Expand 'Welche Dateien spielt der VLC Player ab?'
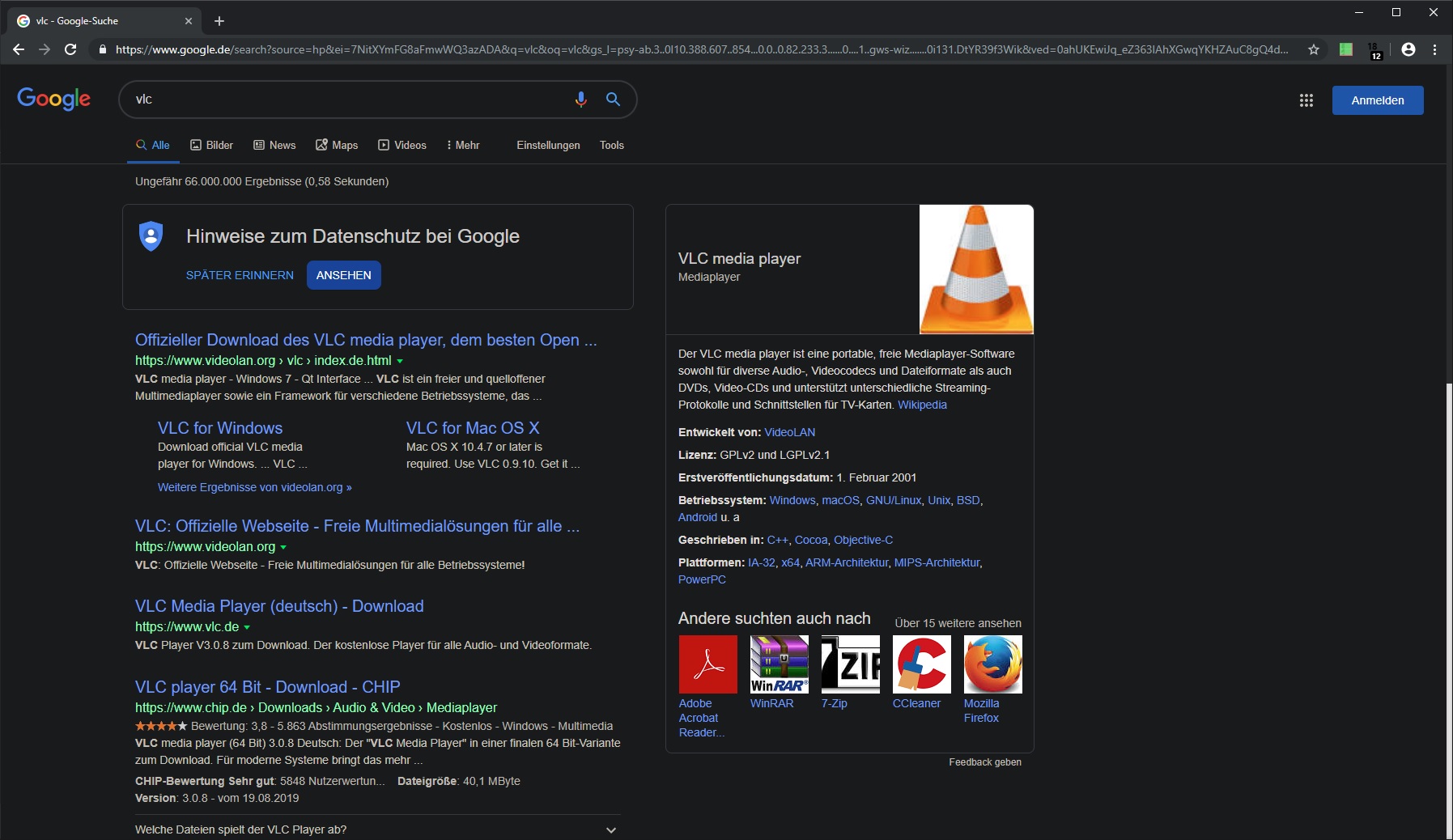Screen dimensions: 1453x840 pyautogui.click(x=378, y=829)
